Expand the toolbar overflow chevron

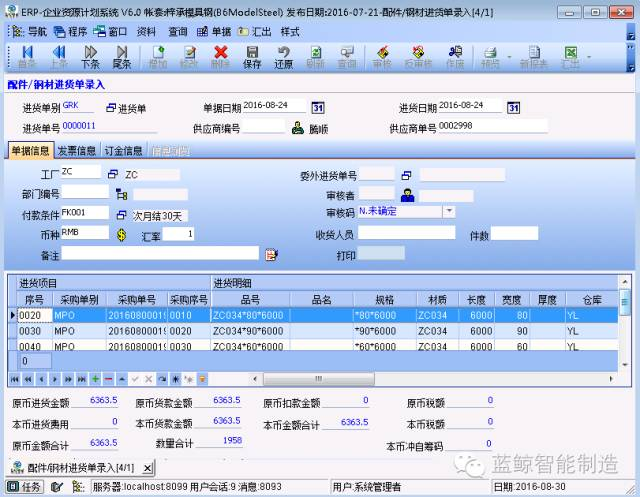pyautogui.click(x=631, y=67)
